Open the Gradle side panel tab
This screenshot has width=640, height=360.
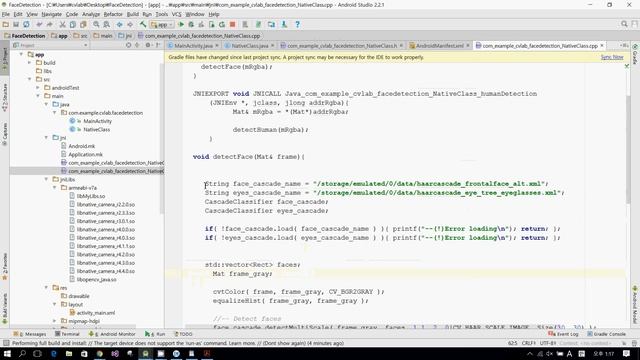635,54
